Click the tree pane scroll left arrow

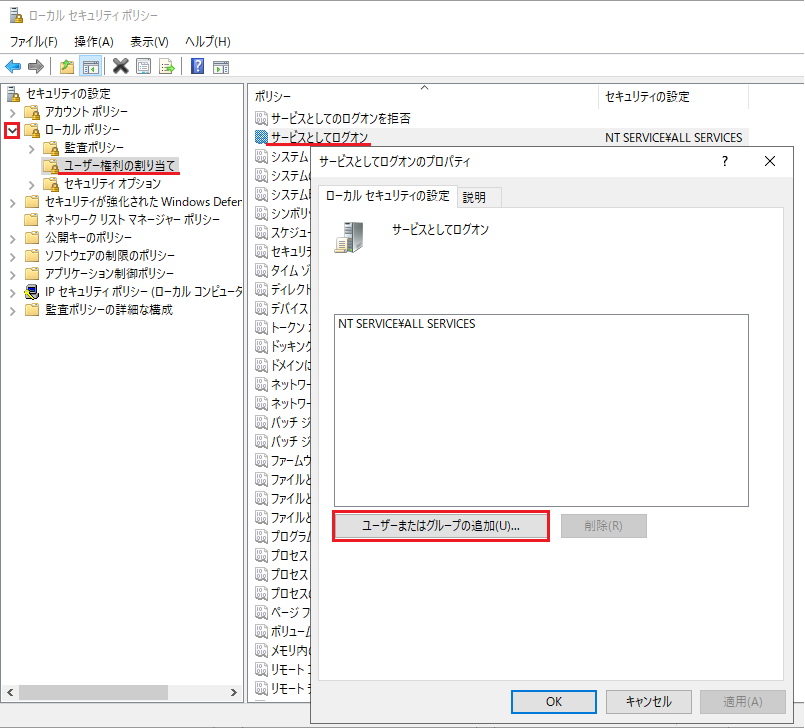point(10,693)
